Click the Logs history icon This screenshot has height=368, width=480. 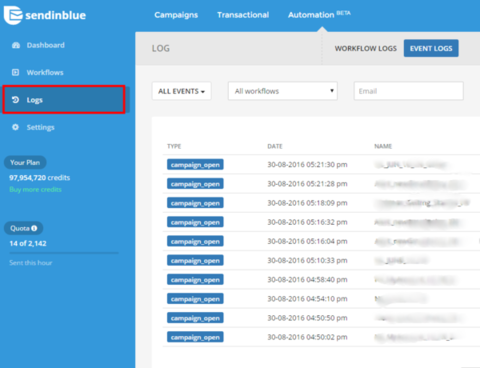tap(15, 100)
